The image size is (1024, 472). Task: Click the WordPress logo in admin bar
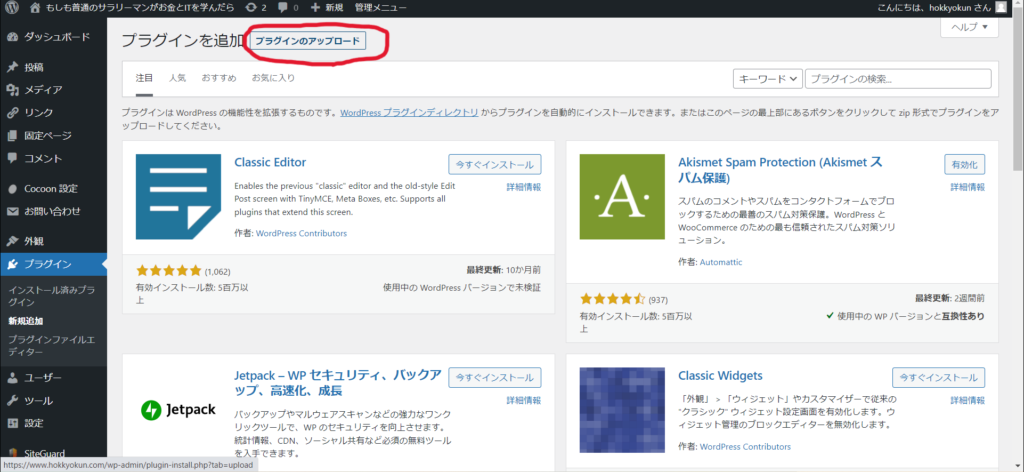[12, 8]
